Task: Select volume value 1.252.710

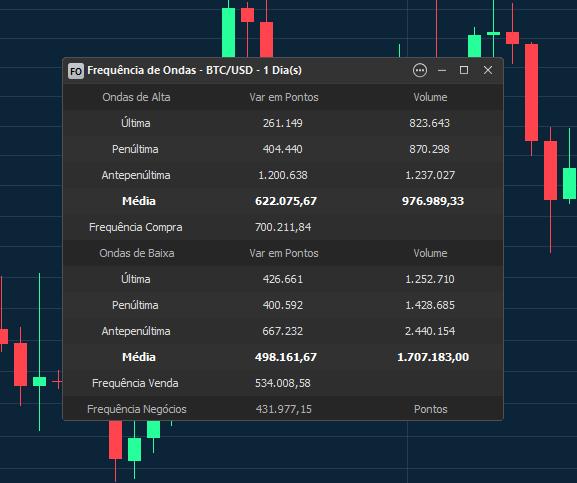Action: click(x=430, y=279)
